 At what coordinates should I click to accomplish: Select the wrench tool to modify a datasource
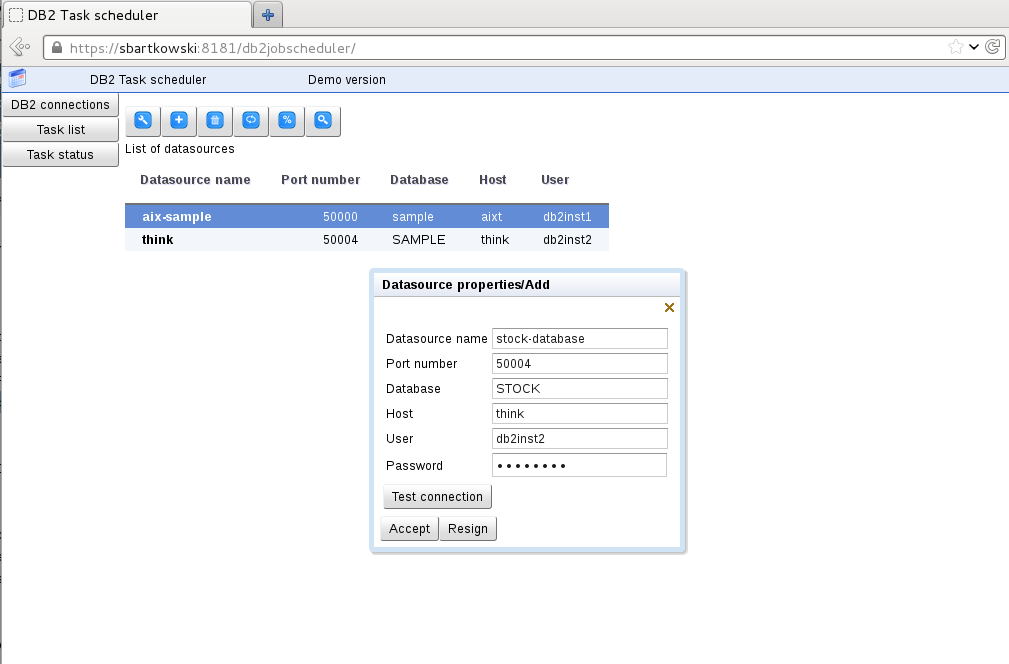coord(142,120)
